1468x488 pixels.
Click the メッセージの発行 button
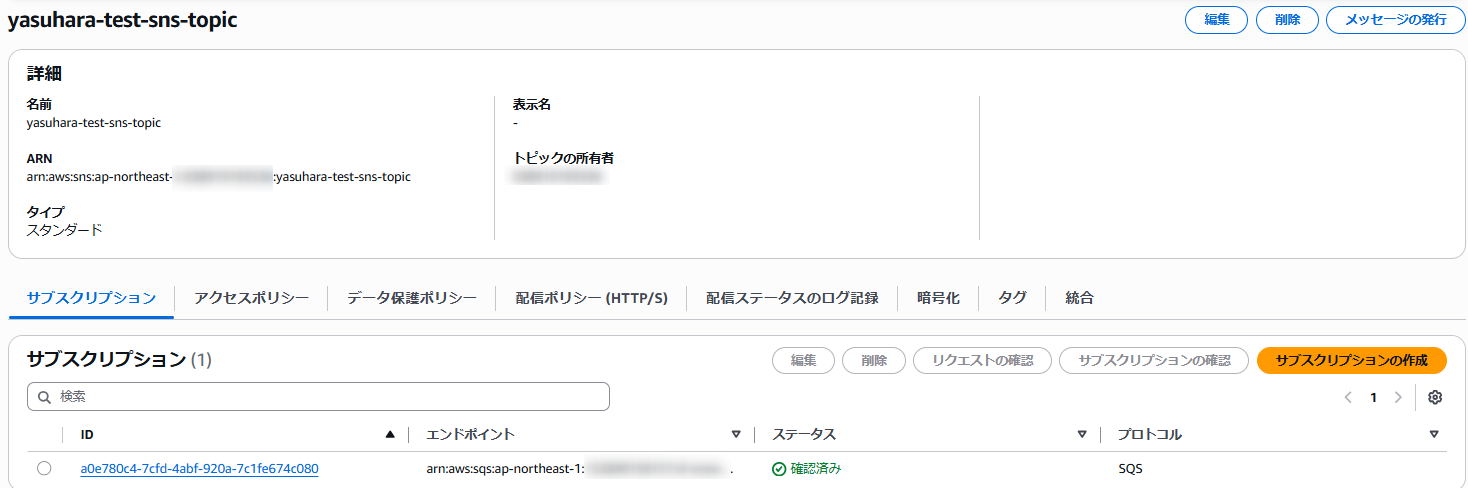1396,20
